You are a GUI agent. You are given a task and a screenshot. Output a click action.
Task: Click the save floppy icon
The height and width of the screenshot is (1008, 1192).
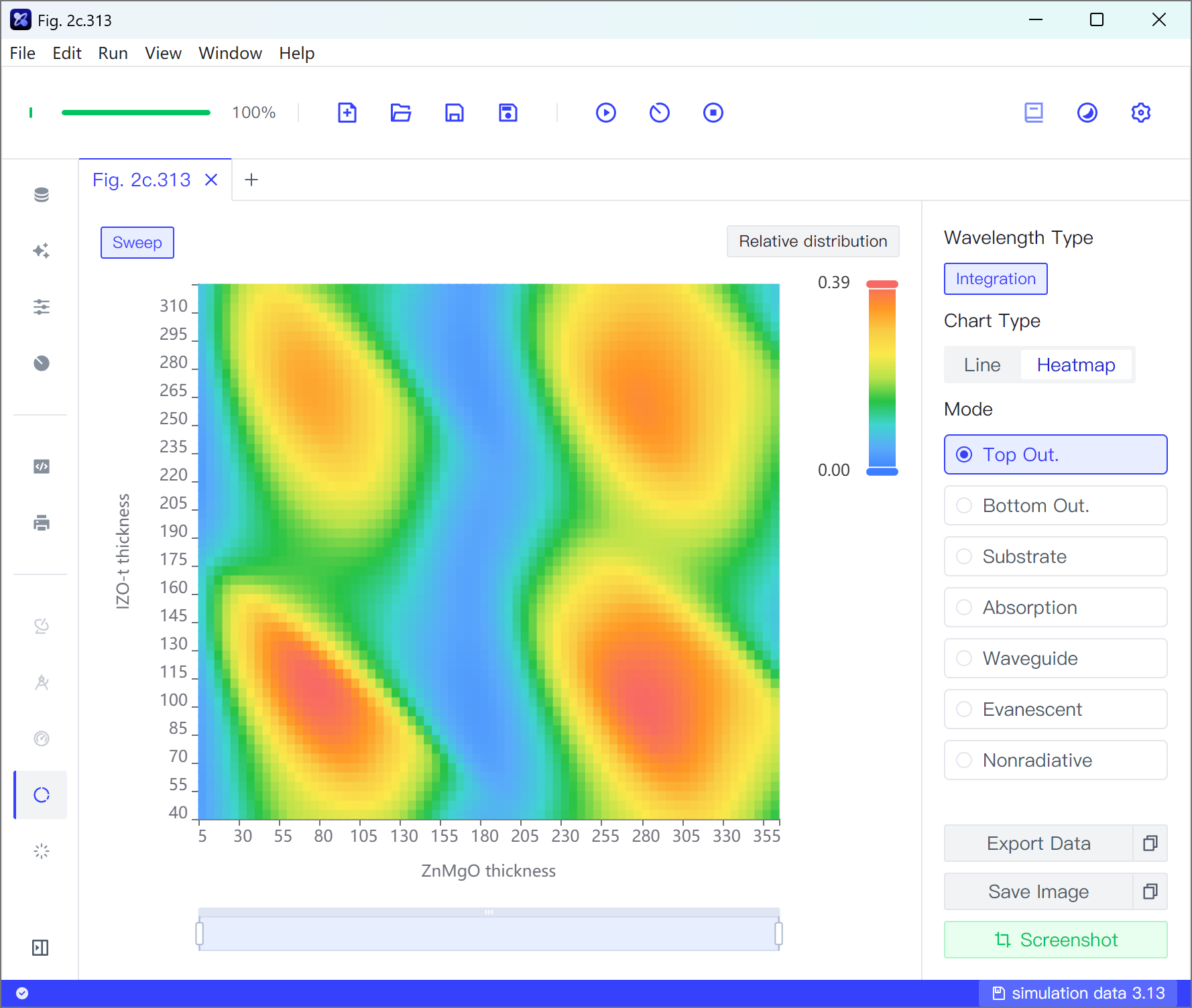coord(455,113)
